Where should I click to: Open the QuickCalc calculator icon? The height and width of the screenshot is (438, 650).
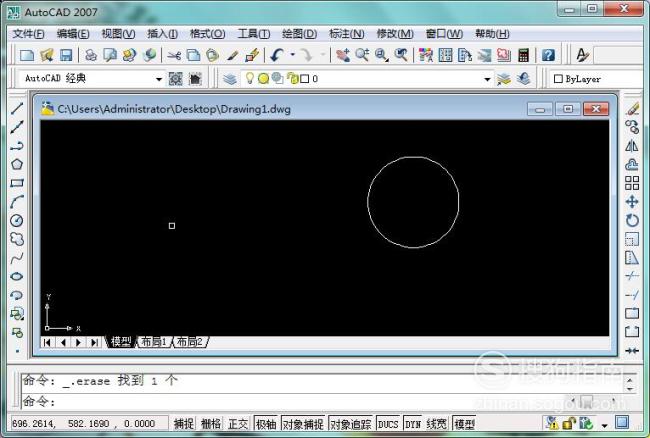coord(524,55)
